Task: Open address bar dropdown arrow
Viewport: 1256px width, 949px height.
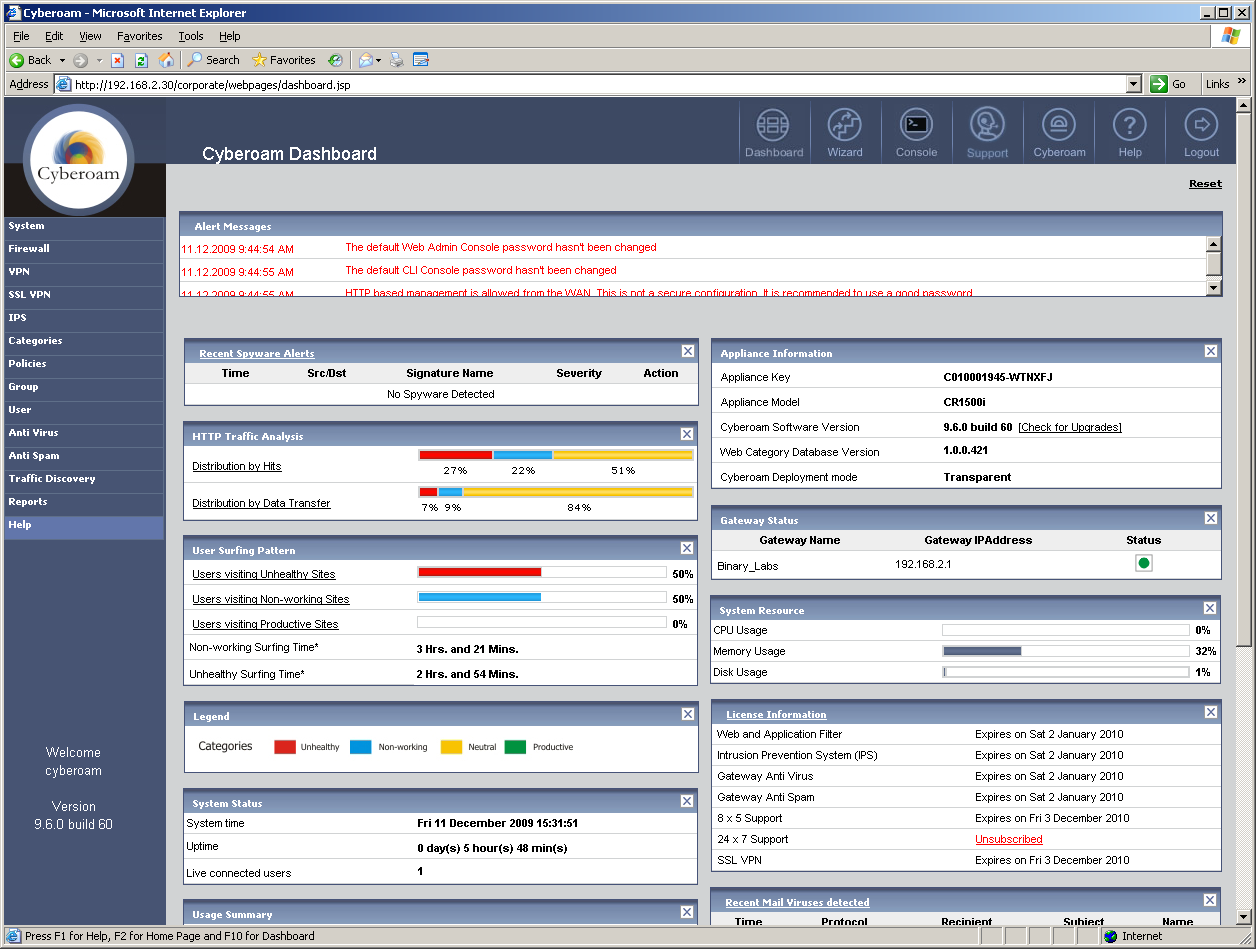Action: (1133, 84)
